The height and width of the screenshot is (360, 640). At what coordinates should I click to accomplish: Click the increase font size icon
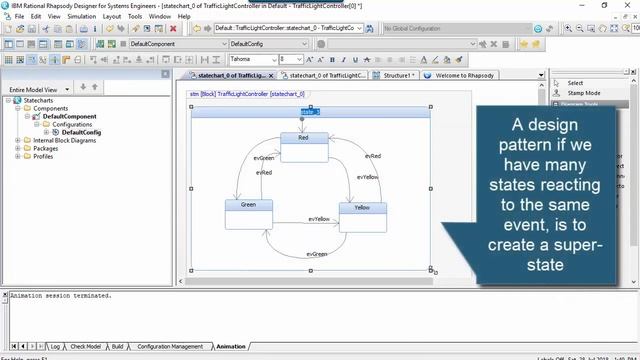pos(309,60)
